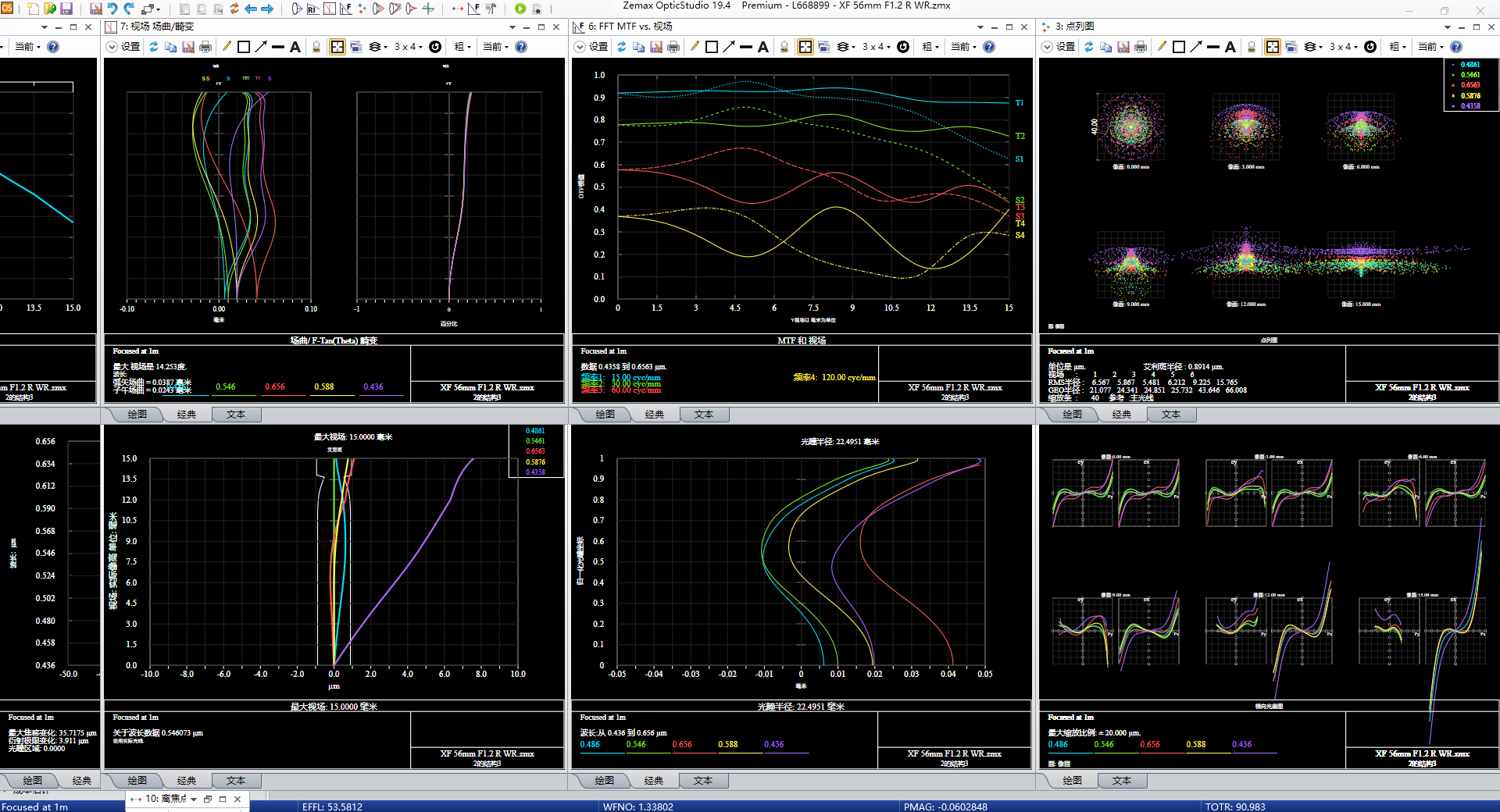Toggle the lock icon in field curvature window

pyautogui.click(x=316, y=47)
